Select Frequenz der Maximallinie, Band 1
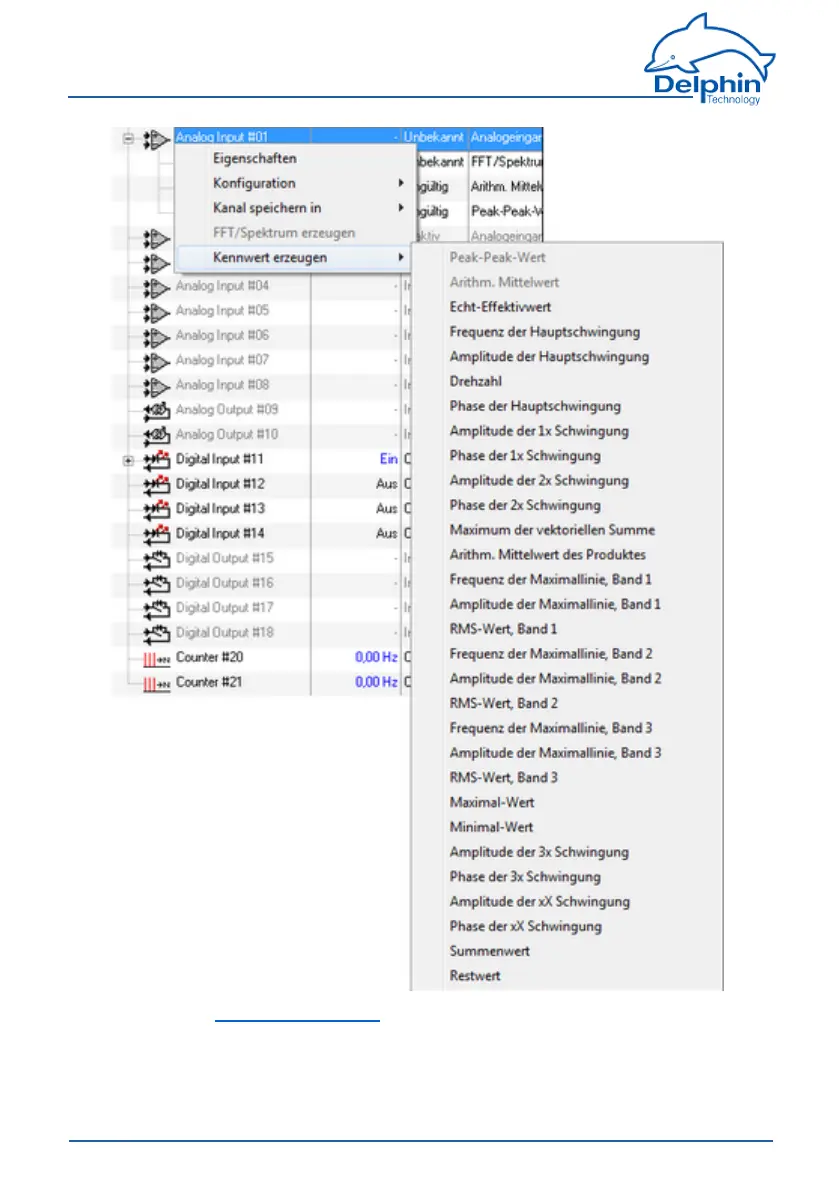The width and height of the screenshot is (839, 1191). pyautogui.click(x=567, y=580)
